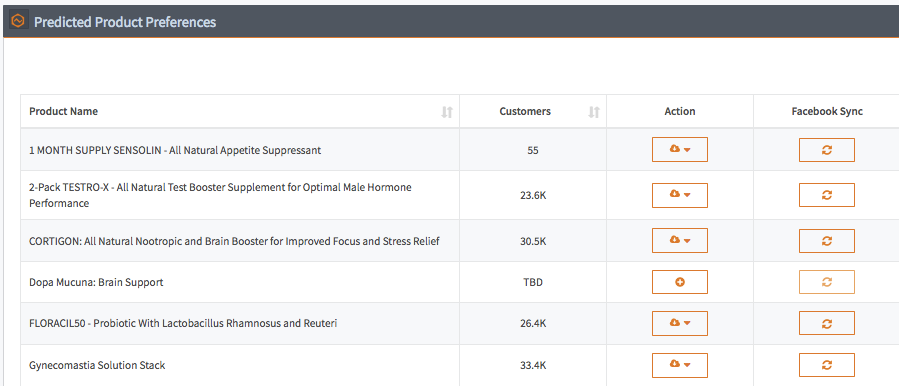Select '2-Pack TESTRO-X' product name

(220, 195)
